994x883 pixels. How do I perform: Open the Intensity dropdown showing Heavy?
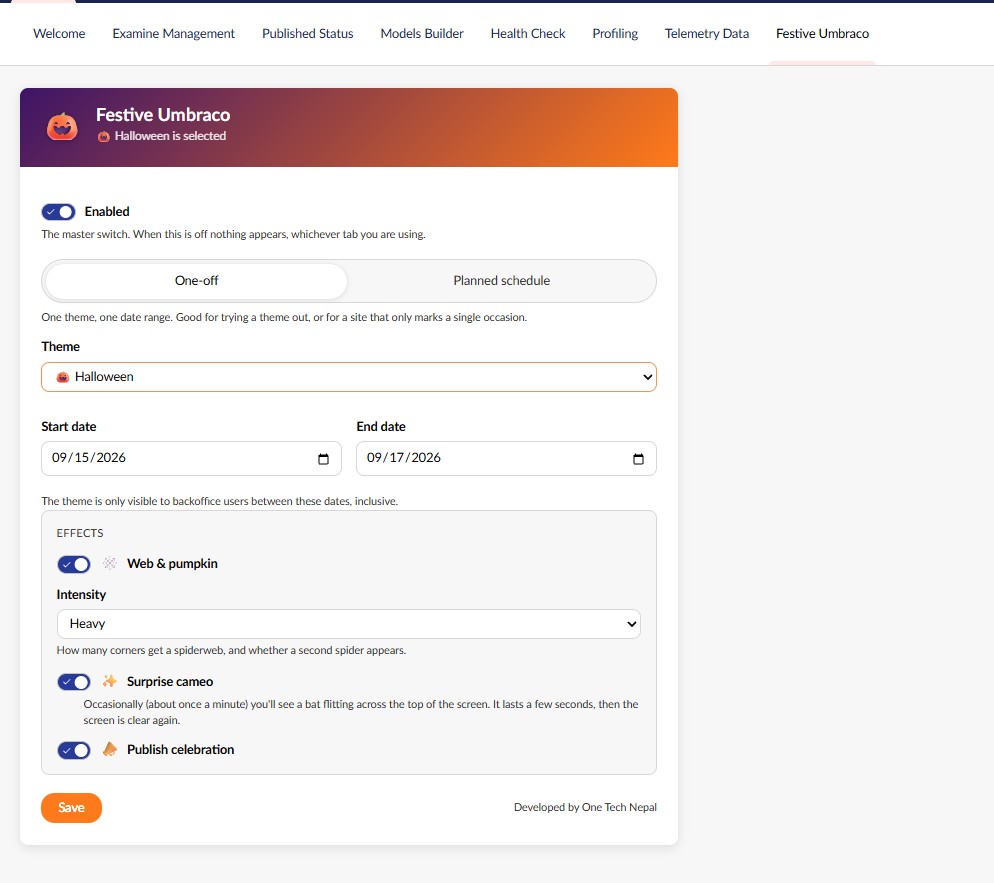349,624
